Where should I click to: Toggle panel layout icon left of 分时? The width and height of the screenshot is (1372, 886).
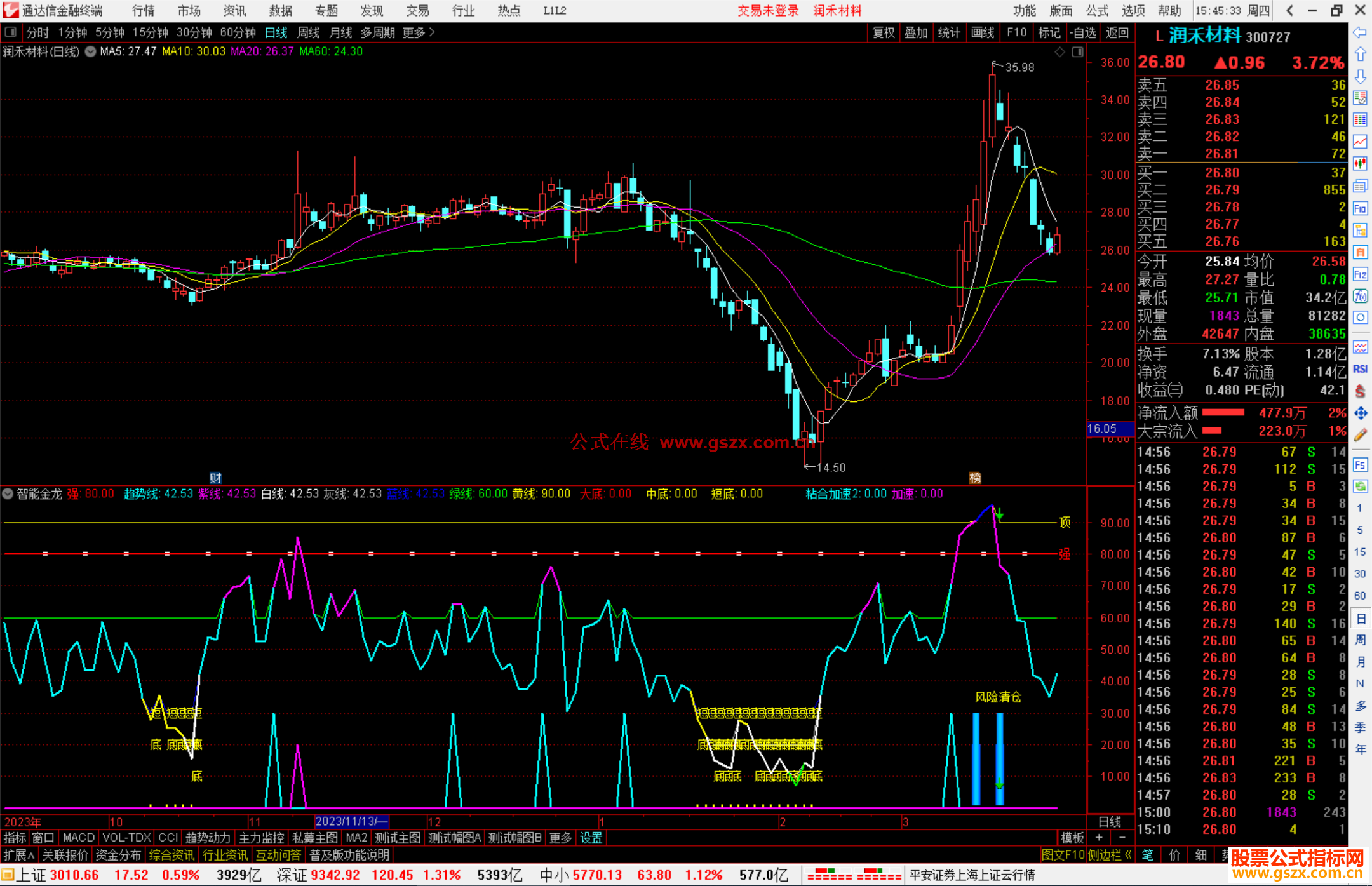pyautogui.click(x=10, y=32)
